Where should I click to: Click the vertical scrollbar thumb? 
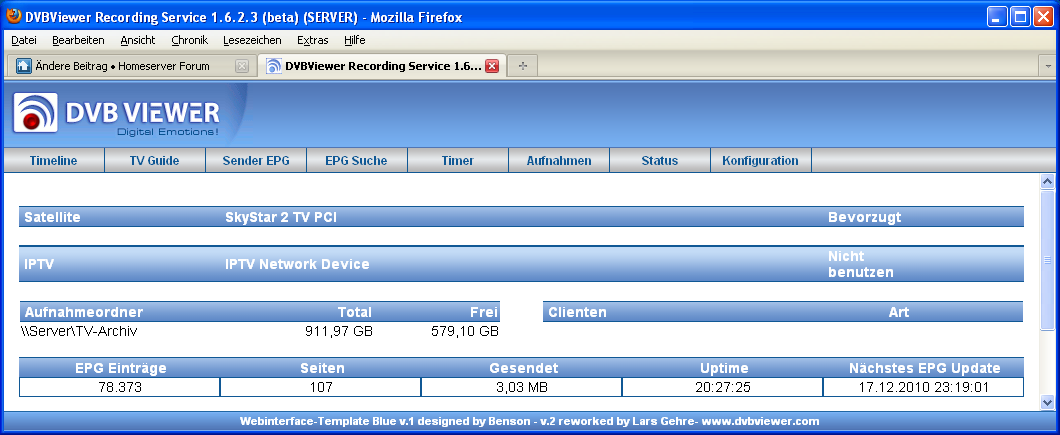(x=1048, y=260)
